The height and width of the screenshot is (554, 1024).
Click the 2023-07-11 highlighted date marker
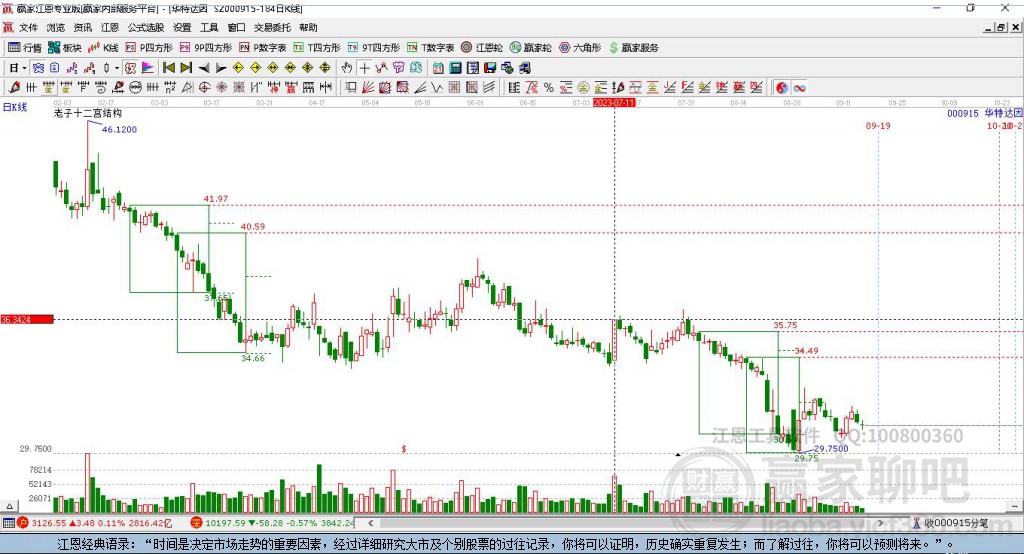[x=614, y=103]
